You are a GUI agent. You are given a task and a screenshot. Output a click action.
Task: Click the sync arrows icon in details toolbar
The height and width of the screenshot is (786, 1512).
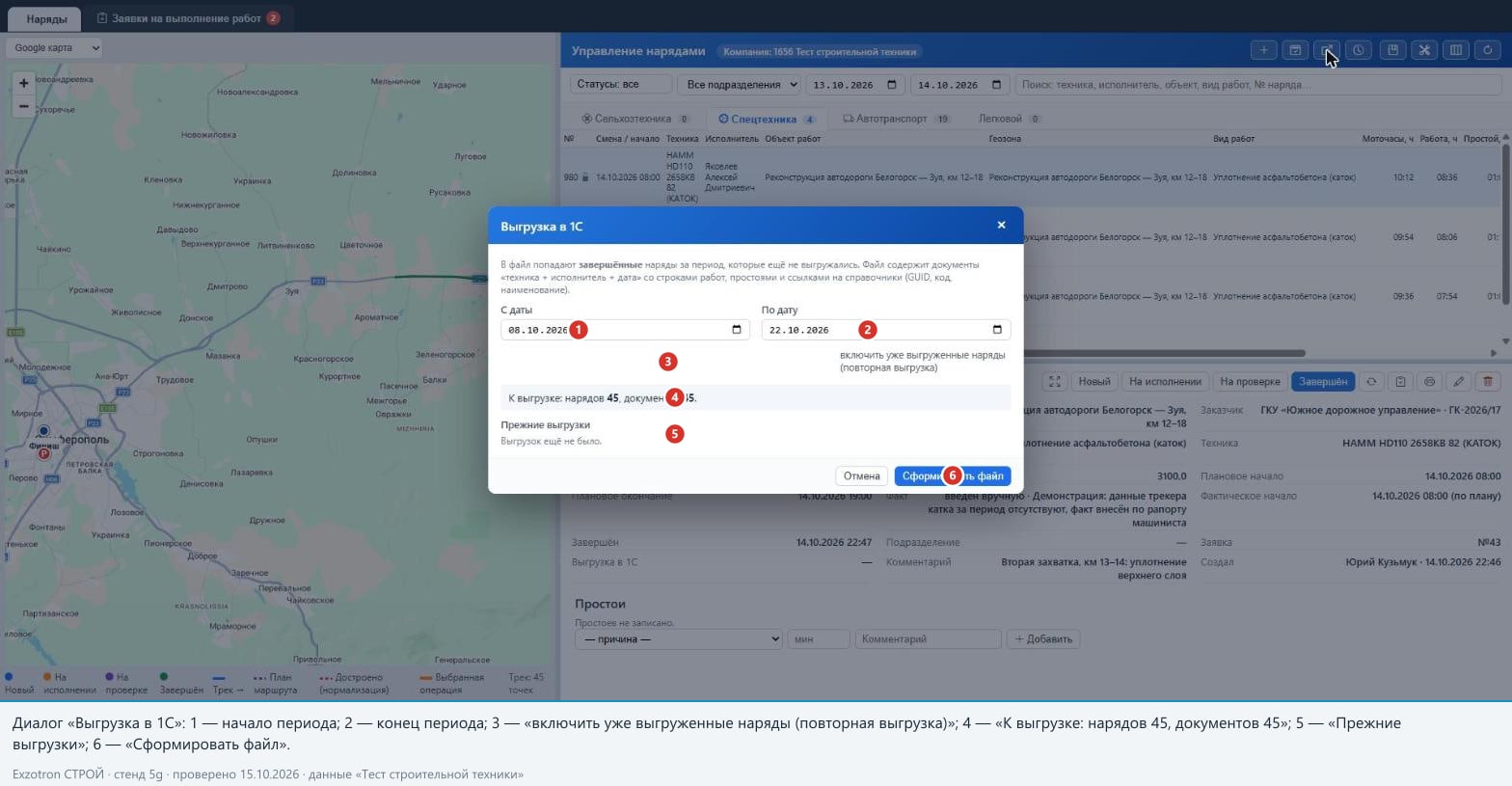point(1371,382)
